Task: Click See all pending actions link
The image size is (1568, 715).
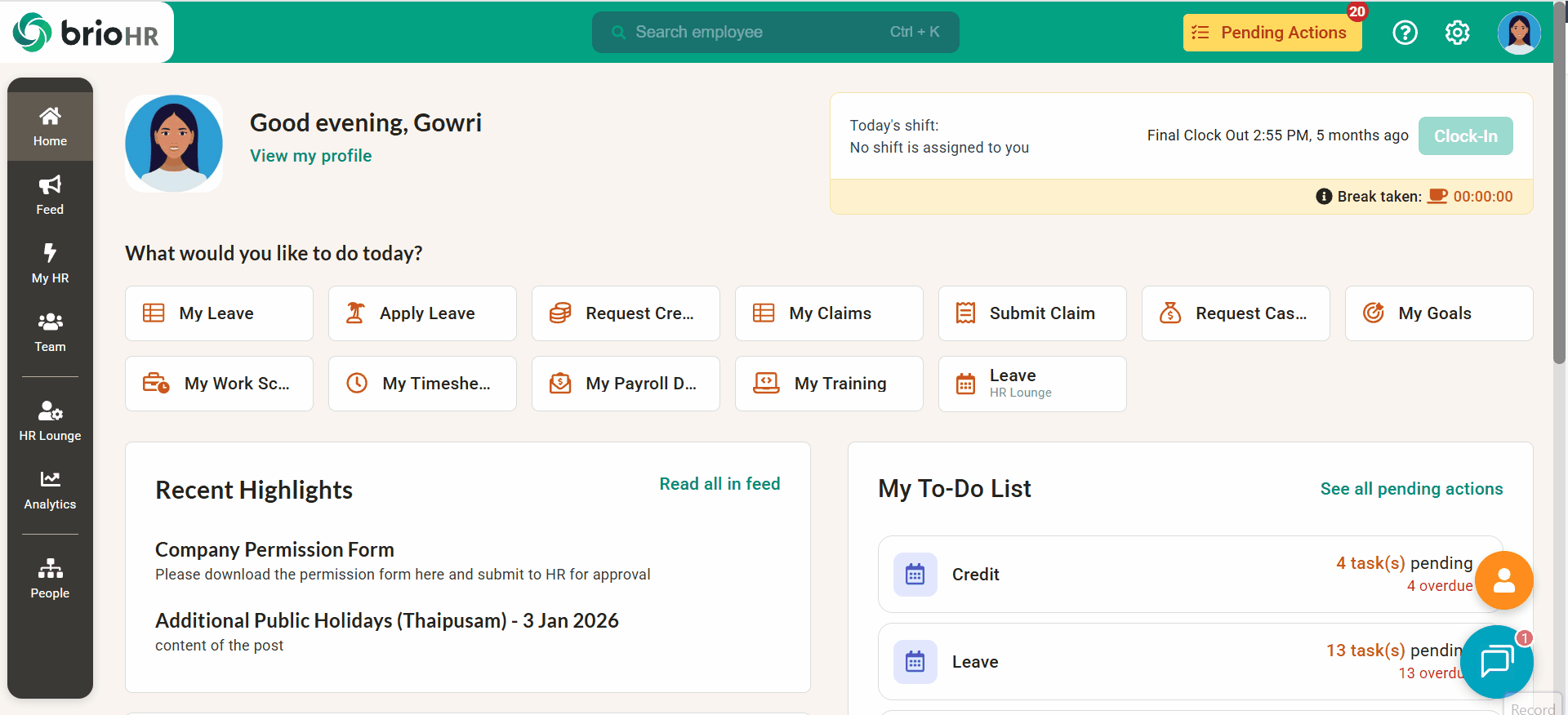Action: tap(1411, 489)
